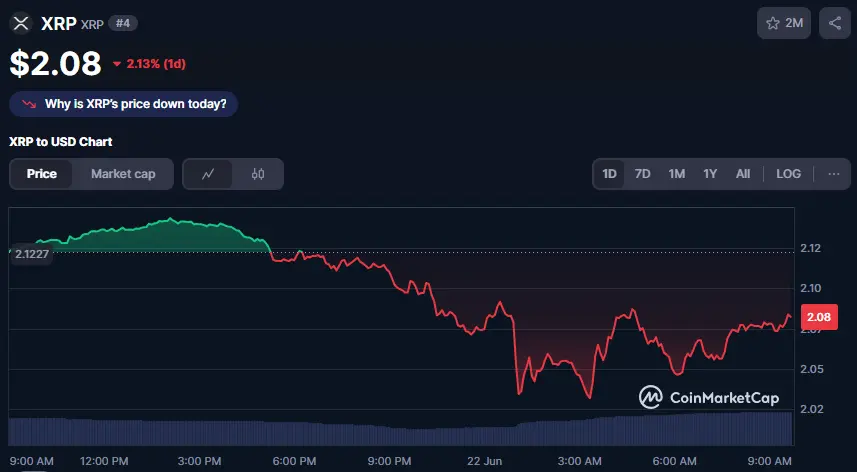
Task: Click the 'XRP to USD Chart' heading
Action: pos(61,141)
